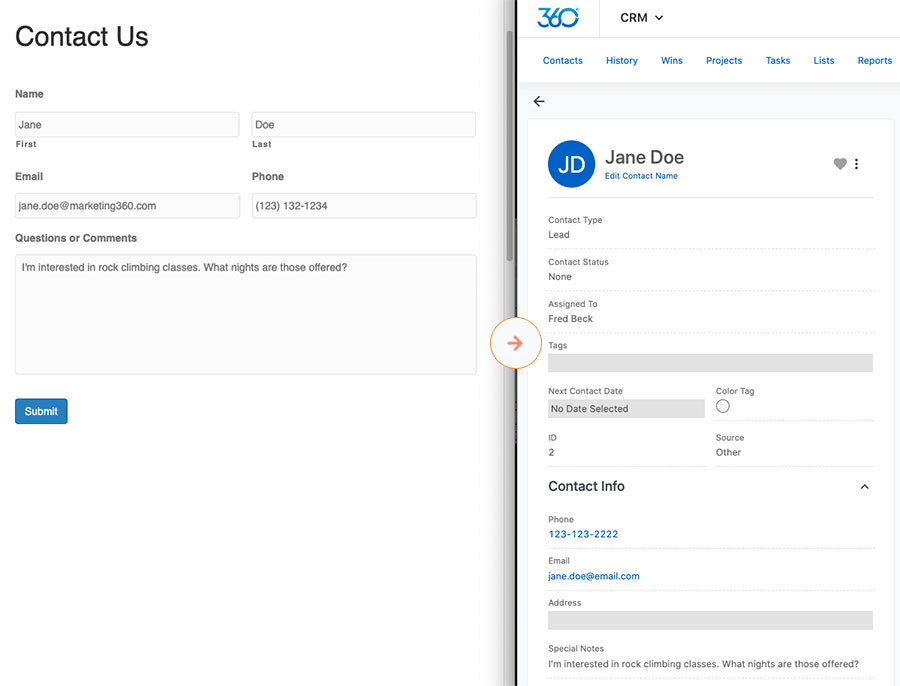Open the Projects tab

(x=724, y=60)
